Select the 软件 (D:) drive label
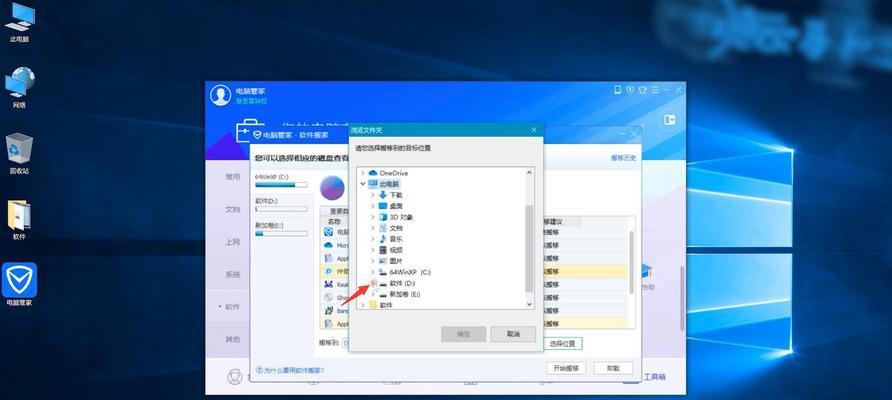 403,283
